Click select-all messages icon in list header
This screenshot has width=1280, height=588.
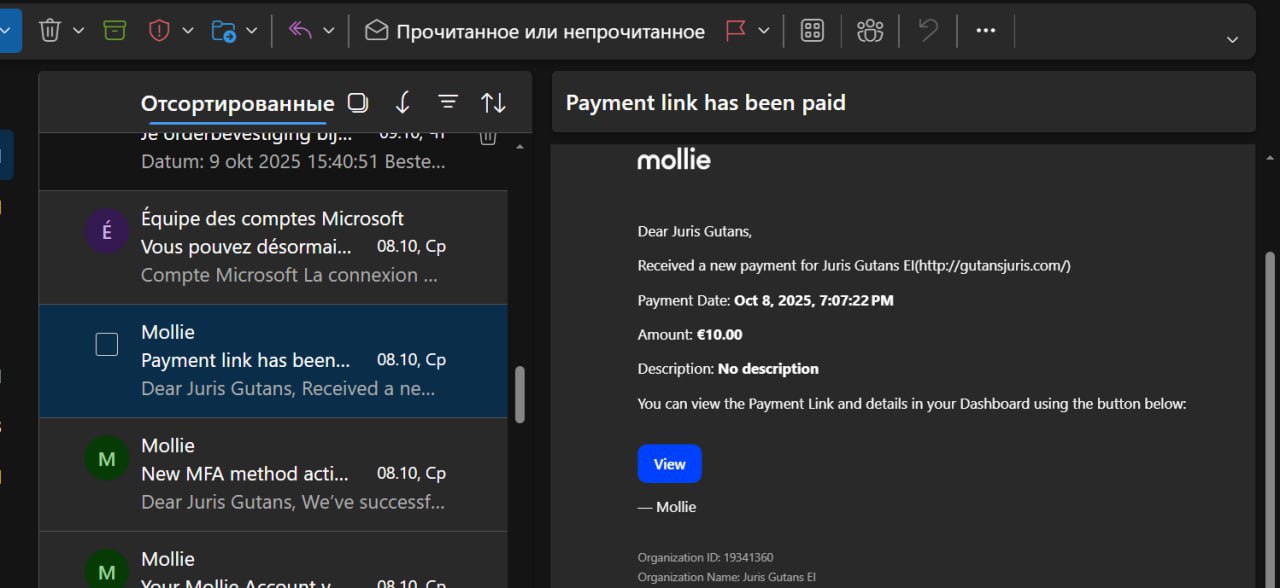tap(357, 102)
